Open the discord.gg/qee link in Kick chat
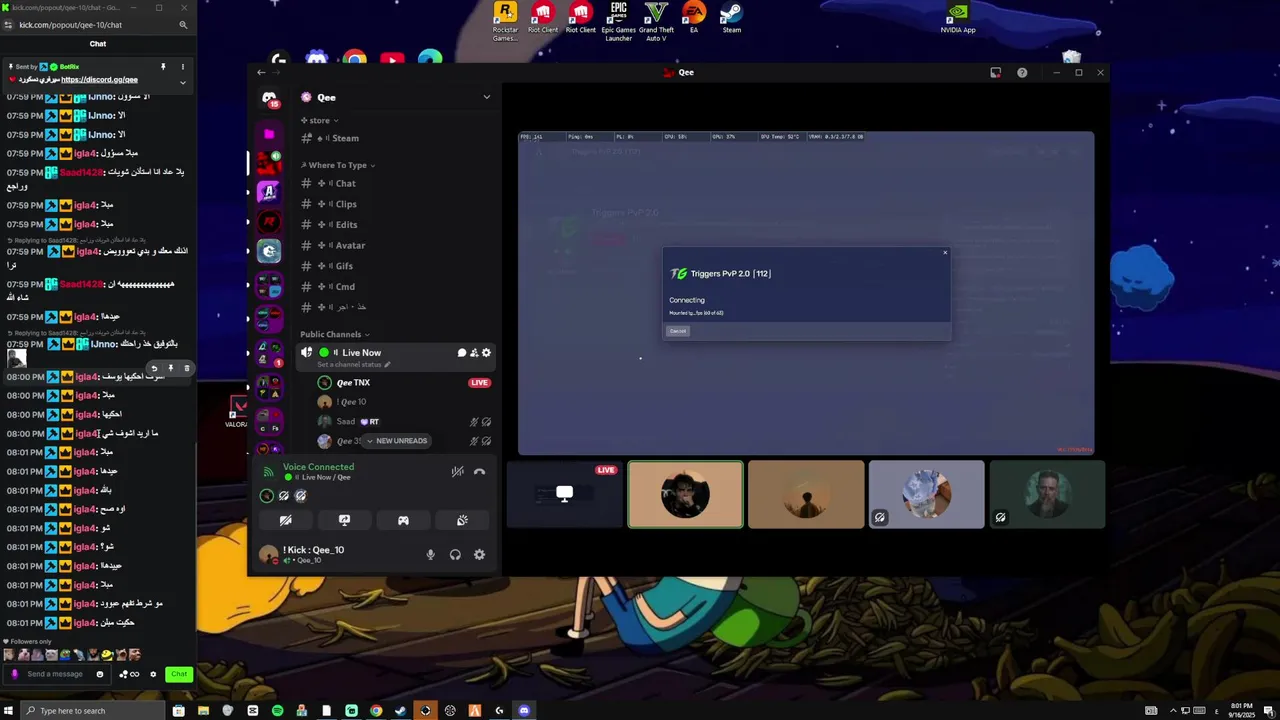Image resolution: width=1280 pixels, height=720 pixels. coord(99,80)
